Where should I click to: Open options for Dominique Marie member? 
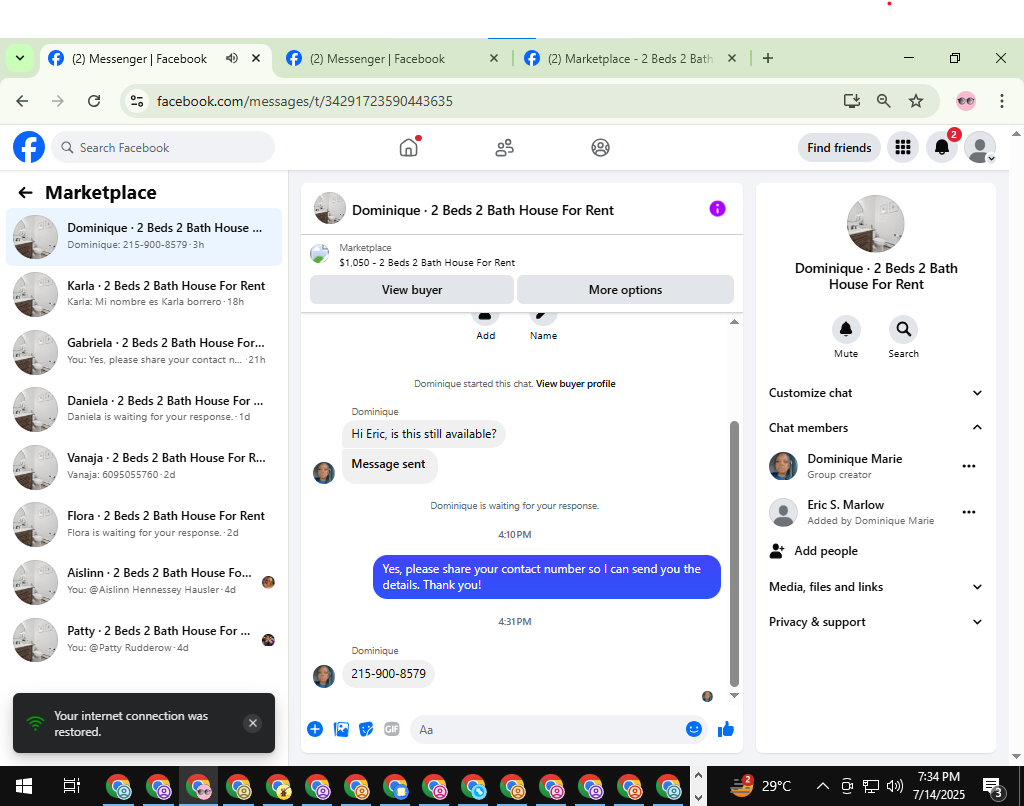point(968,466)
